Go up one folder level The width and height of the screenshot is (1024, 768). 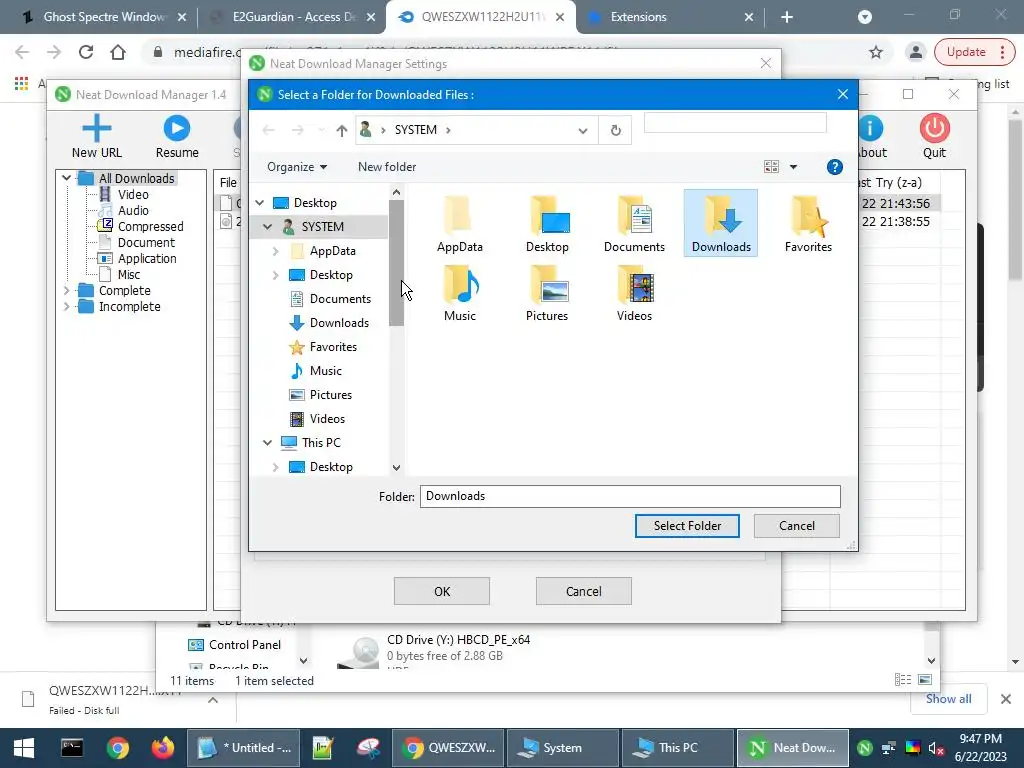point(342,131)
